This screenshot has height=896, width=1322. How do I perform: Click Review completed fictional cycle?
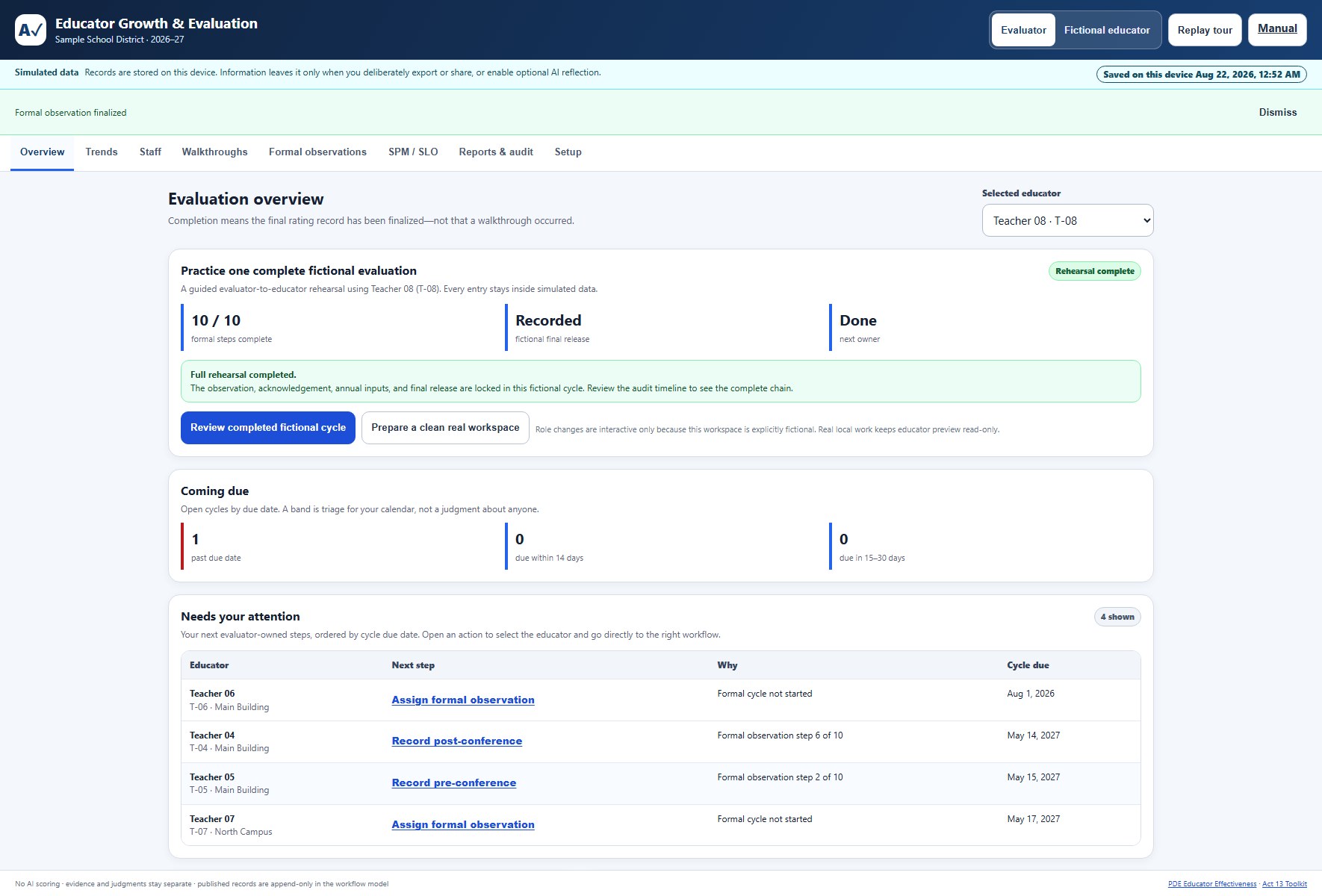pos(268,428)
